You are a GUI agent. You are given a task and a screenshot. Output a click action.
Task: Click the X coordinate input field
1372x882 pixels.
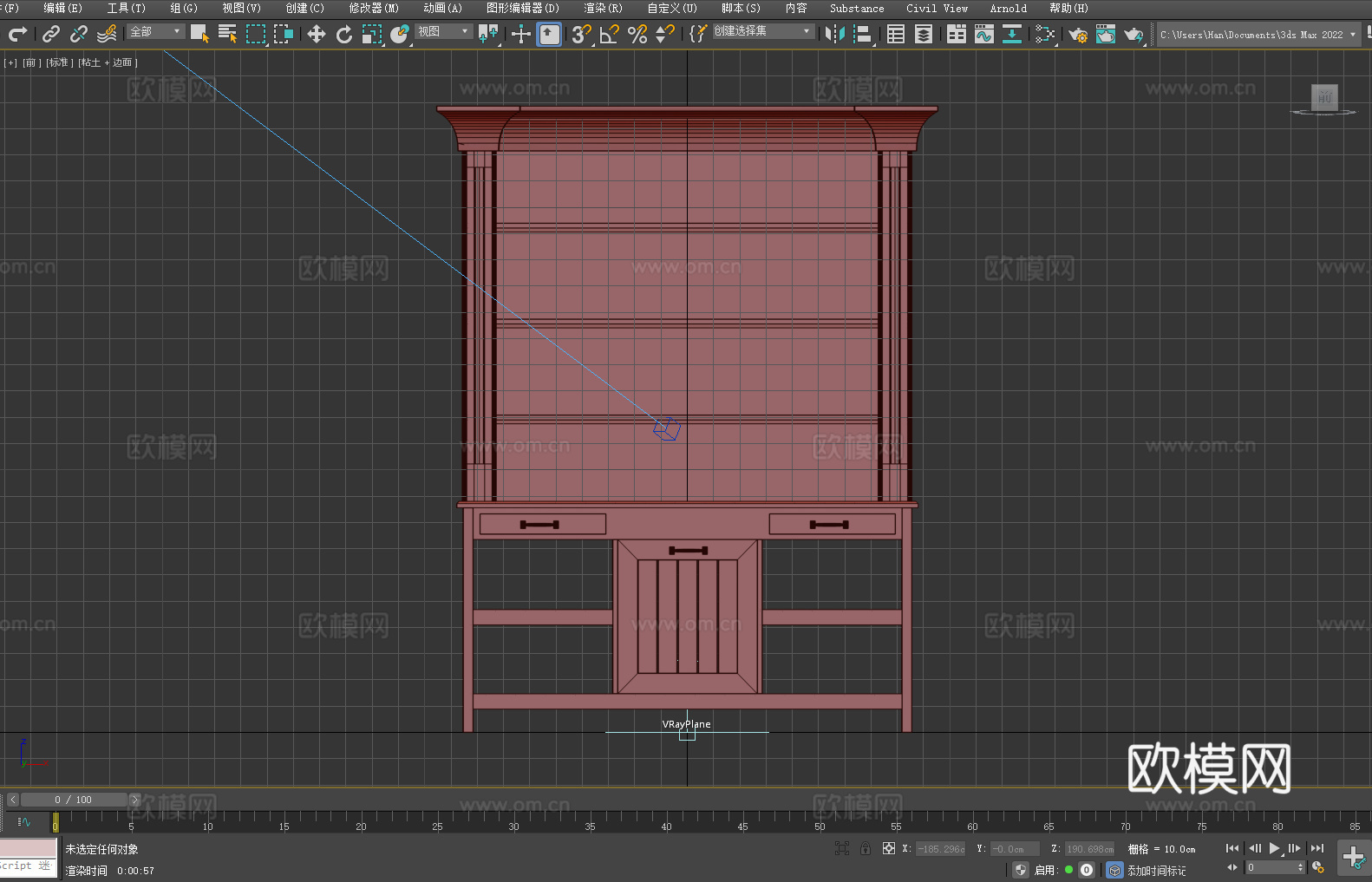pyautogui.click(x=941, y=849)
